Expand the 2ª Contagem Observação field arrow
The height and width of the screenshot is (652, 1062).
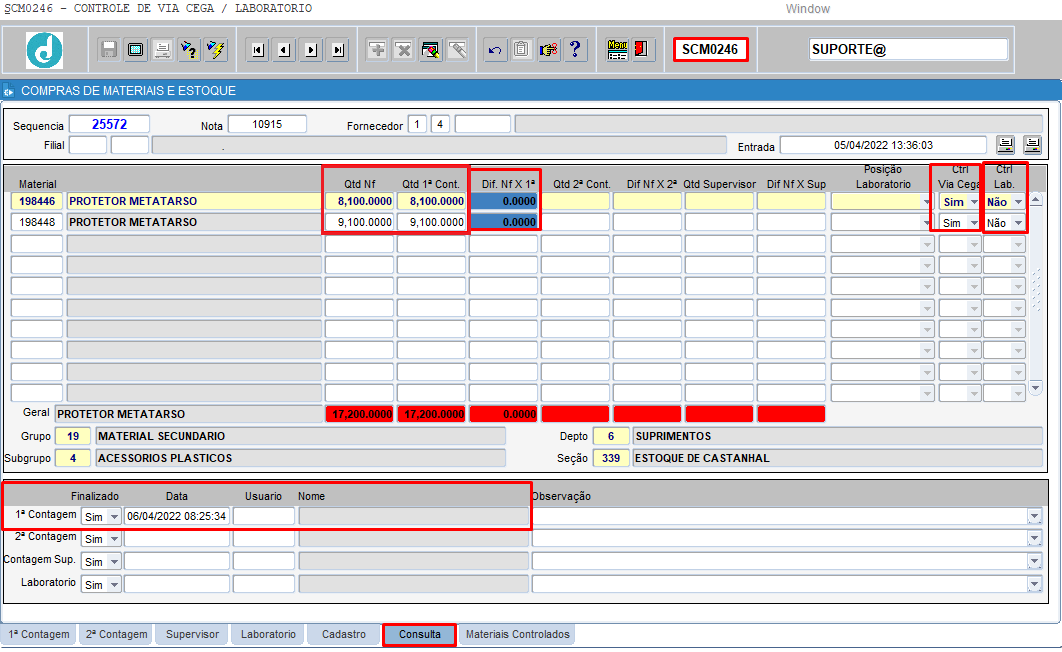click(1034, 539)
